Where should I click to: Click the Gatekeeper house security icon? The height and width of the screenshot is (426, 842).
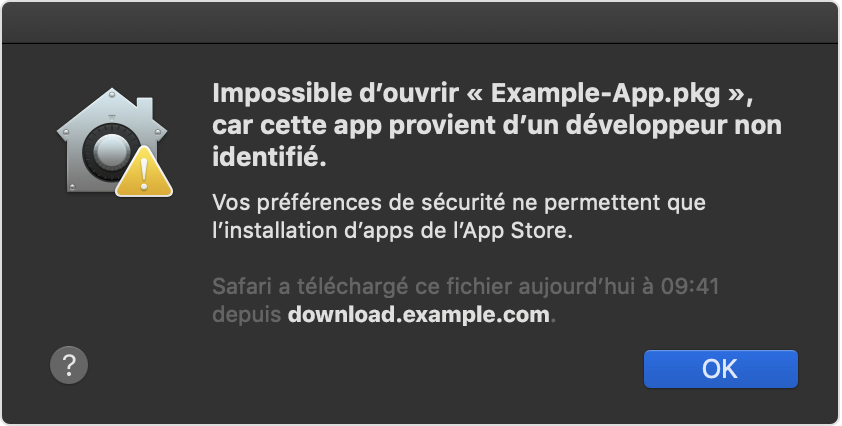point(114,142)
